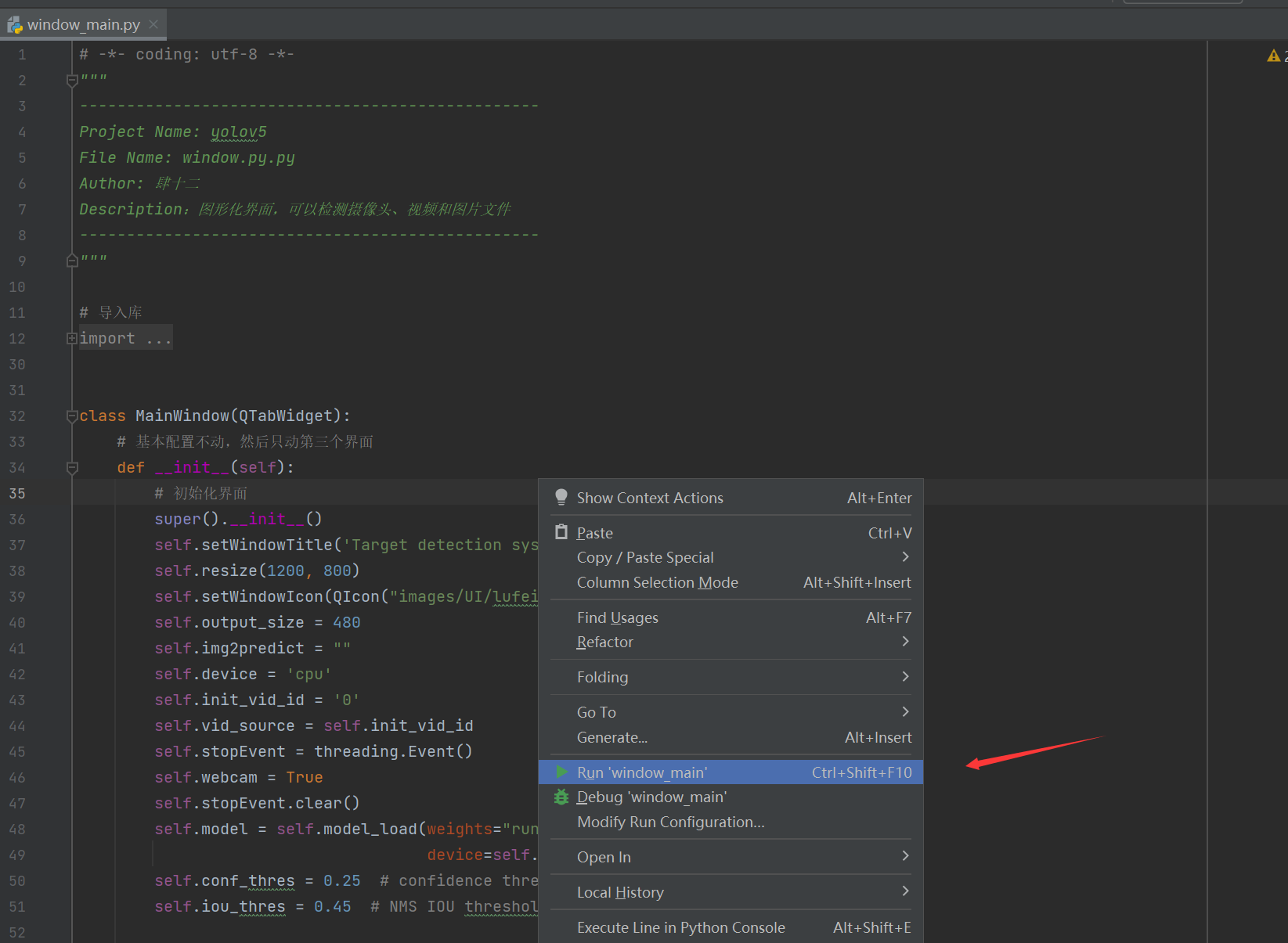Collapse the docstring fold marker on line 2

pos(72,81)
